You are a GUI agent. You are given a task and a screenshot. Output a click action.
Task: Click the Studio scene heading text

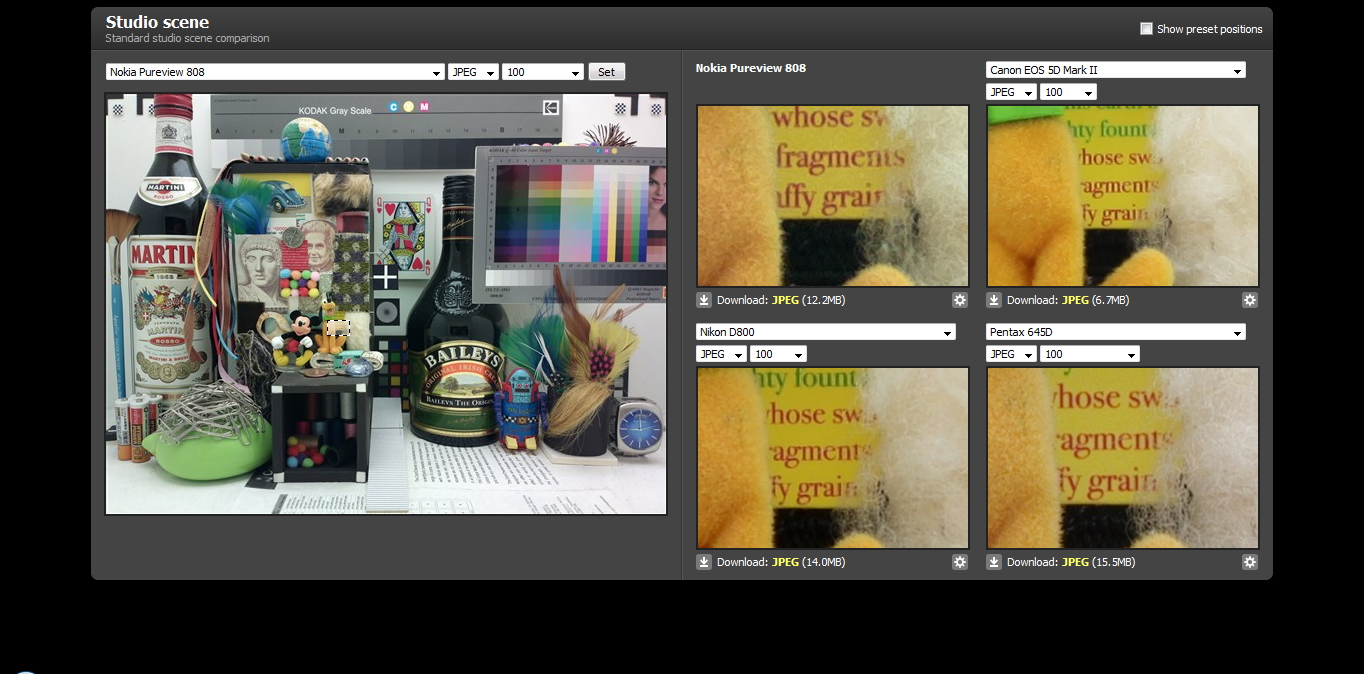pyautogui.click(x=157, y=22)
